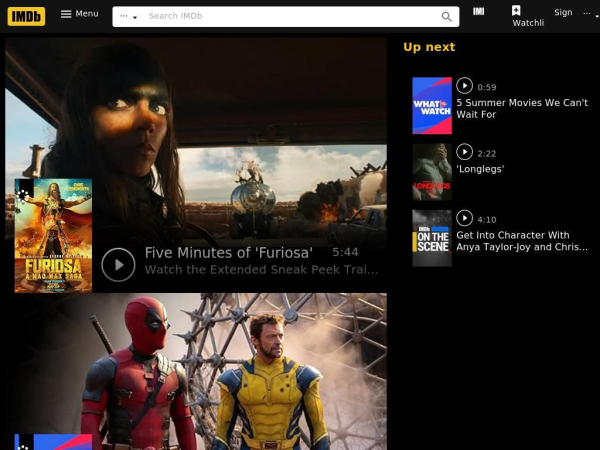The image size is (600, 450).
Task: Open the language options dropdown at top right
Action: pos(590,14)
